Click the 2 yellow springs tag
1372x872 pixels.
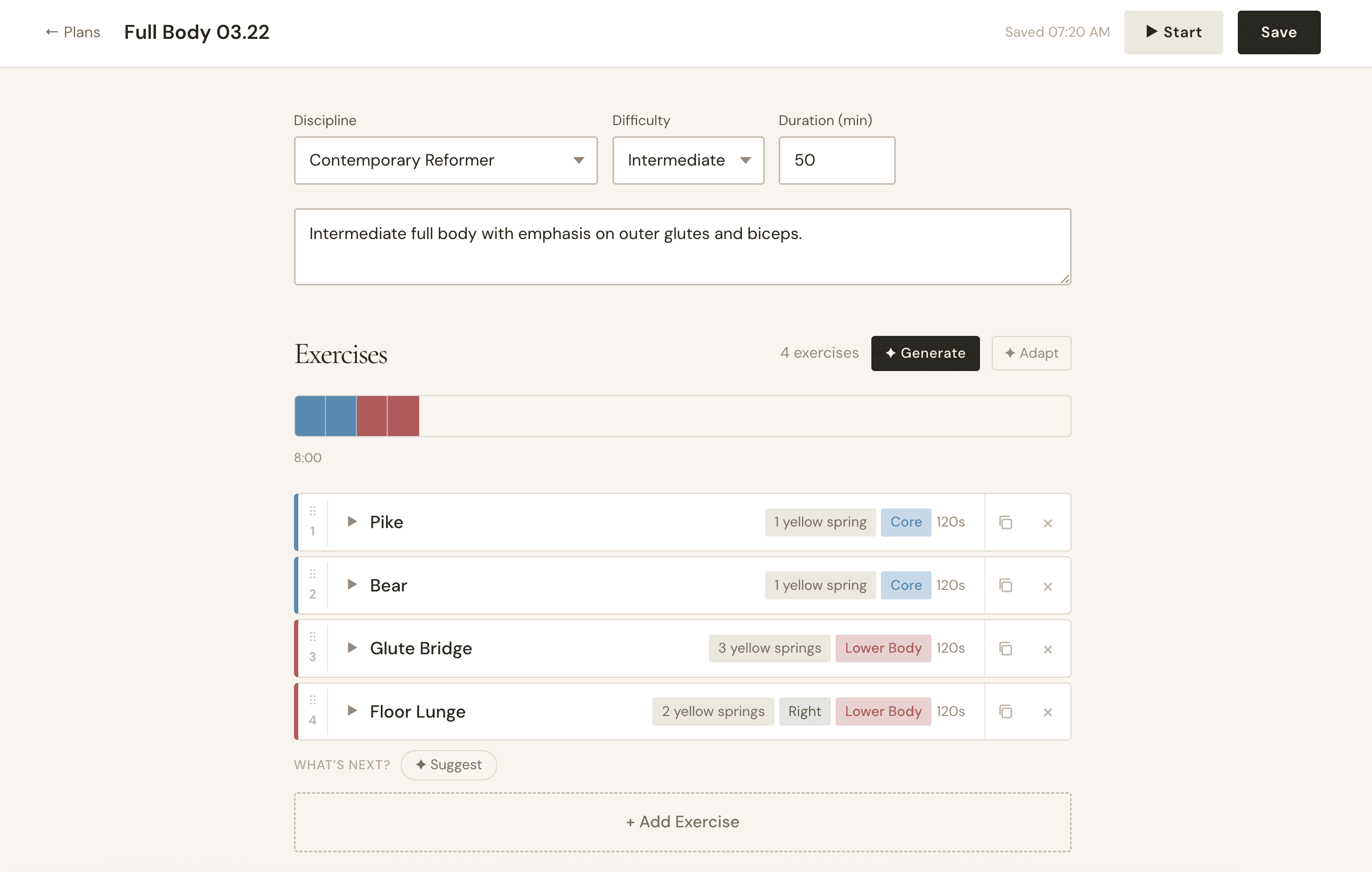click(x=713, y=711)
